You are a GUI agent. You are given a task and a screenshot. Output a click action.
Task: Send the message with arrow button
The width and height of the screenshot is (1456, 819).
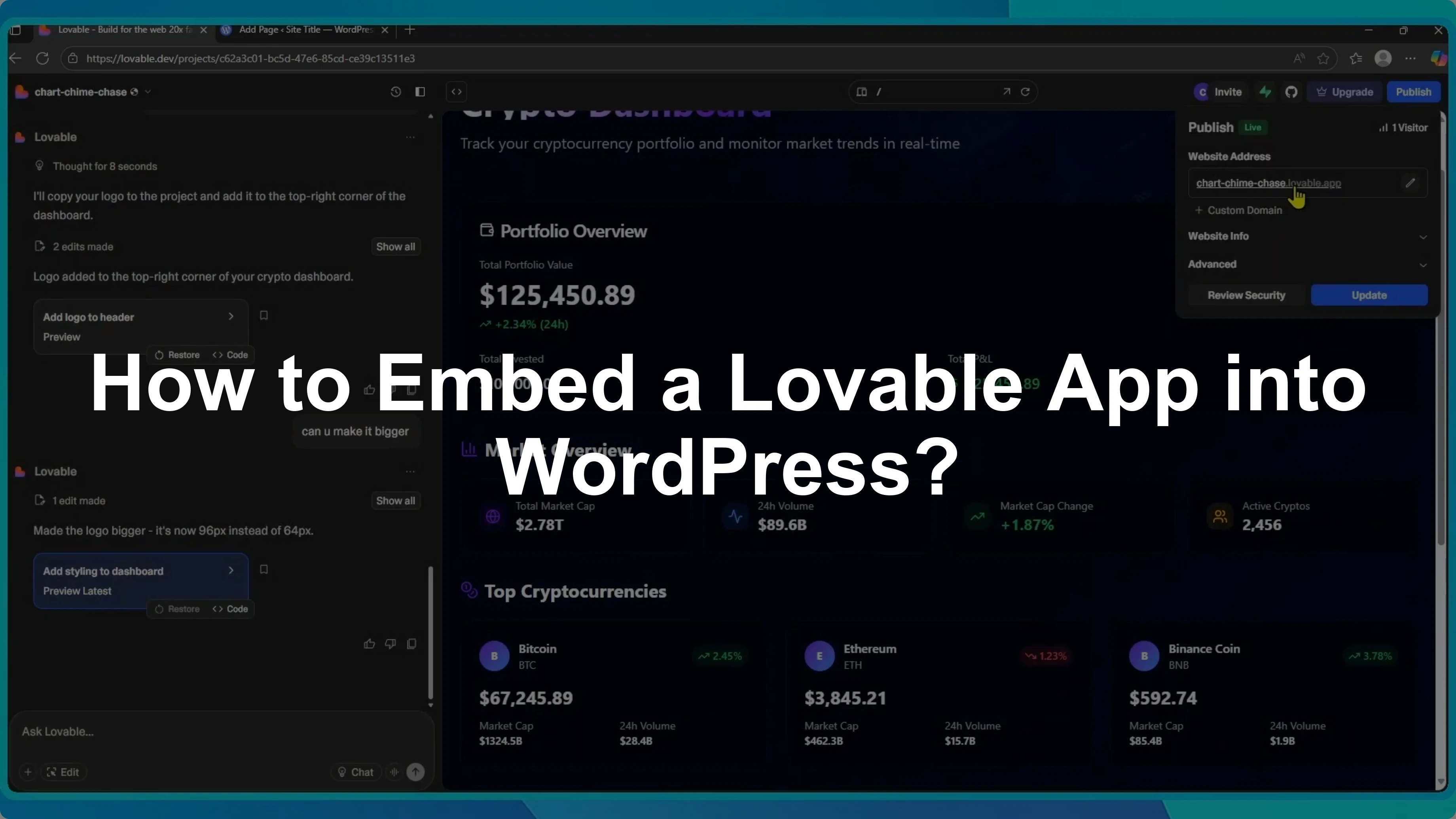415,772
